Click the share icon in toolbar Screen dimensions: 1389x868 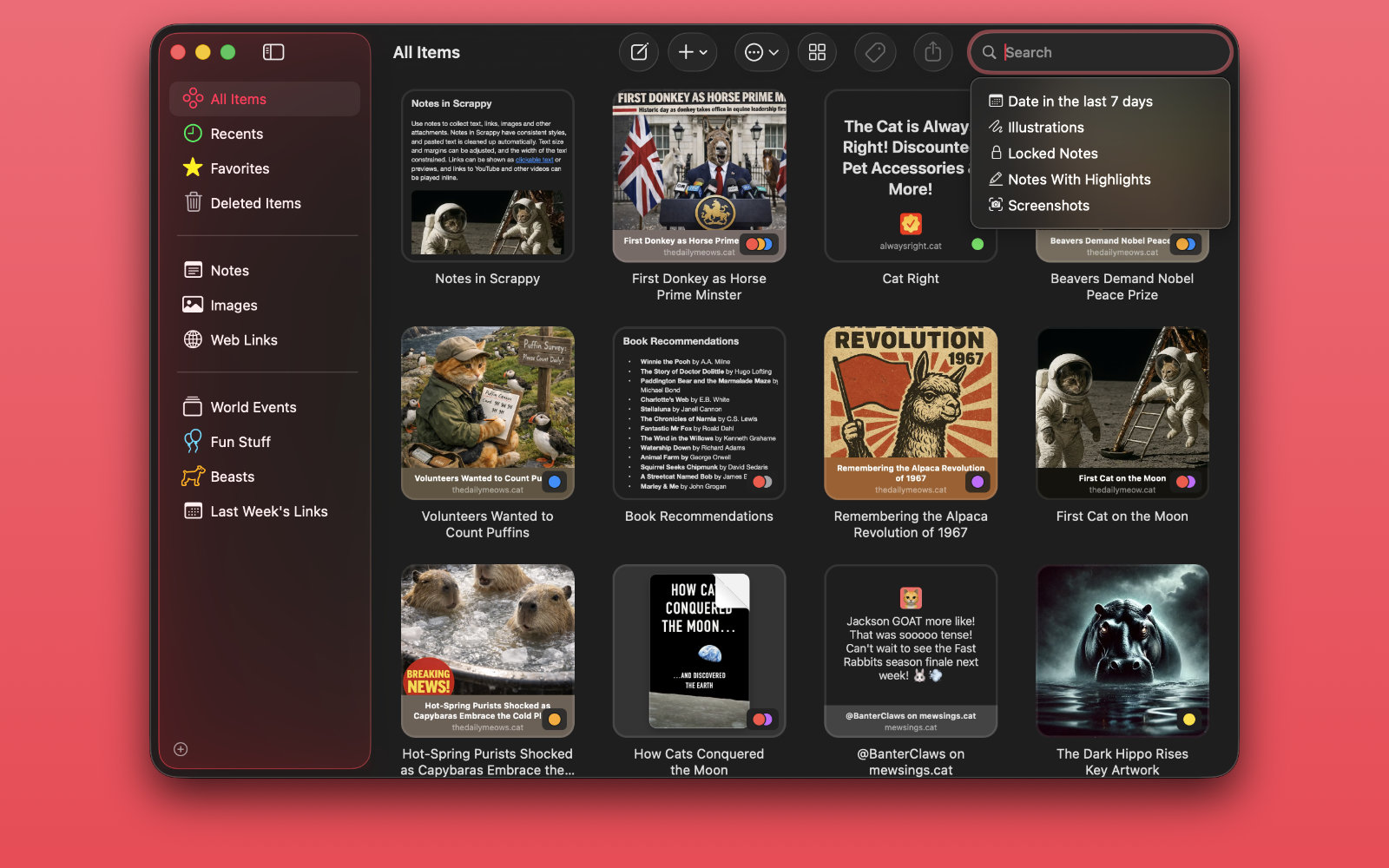coord(932,52)
